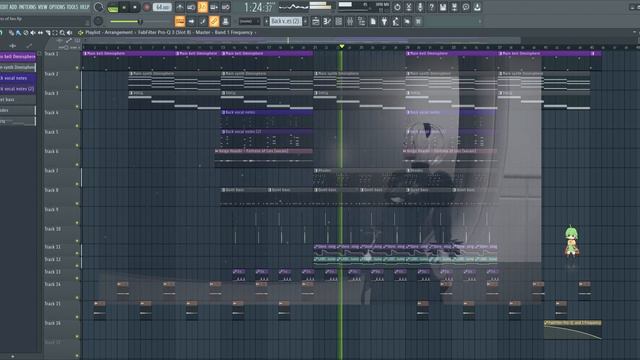Image resolution: width=640 pixels, height=360 pixels.
Task: Select the draw pencil tool in Playlist toolbar
Action: coord(11,33)
